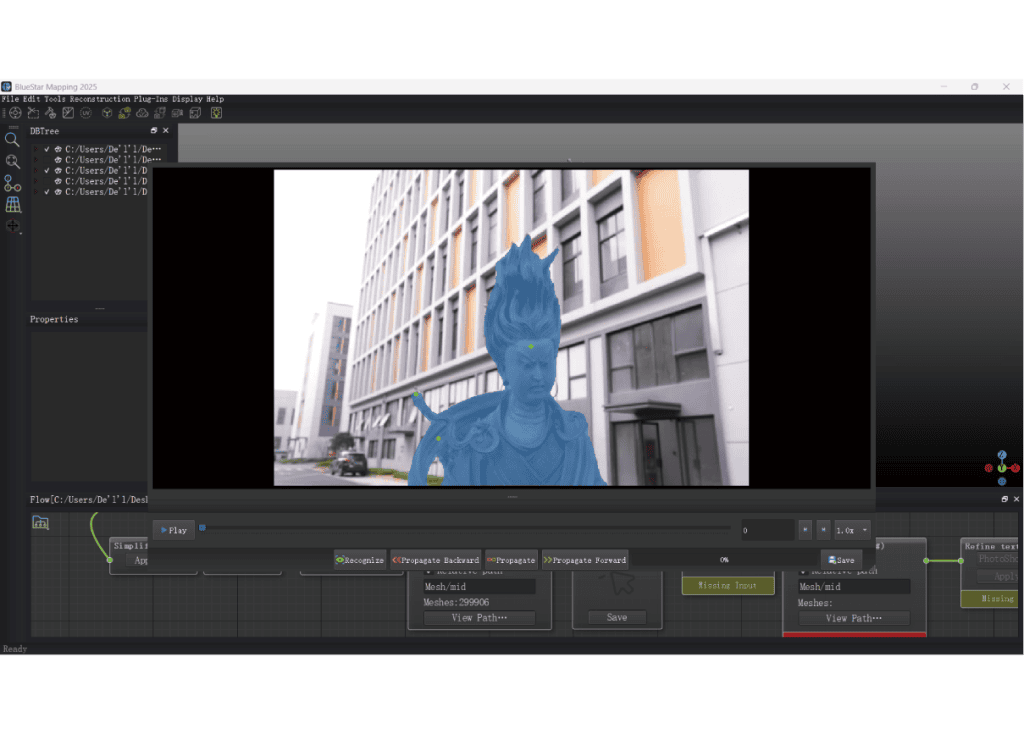Click the XYZ axis gizmo in the viewport
1024x734 pixels.
pos(1002,468)
